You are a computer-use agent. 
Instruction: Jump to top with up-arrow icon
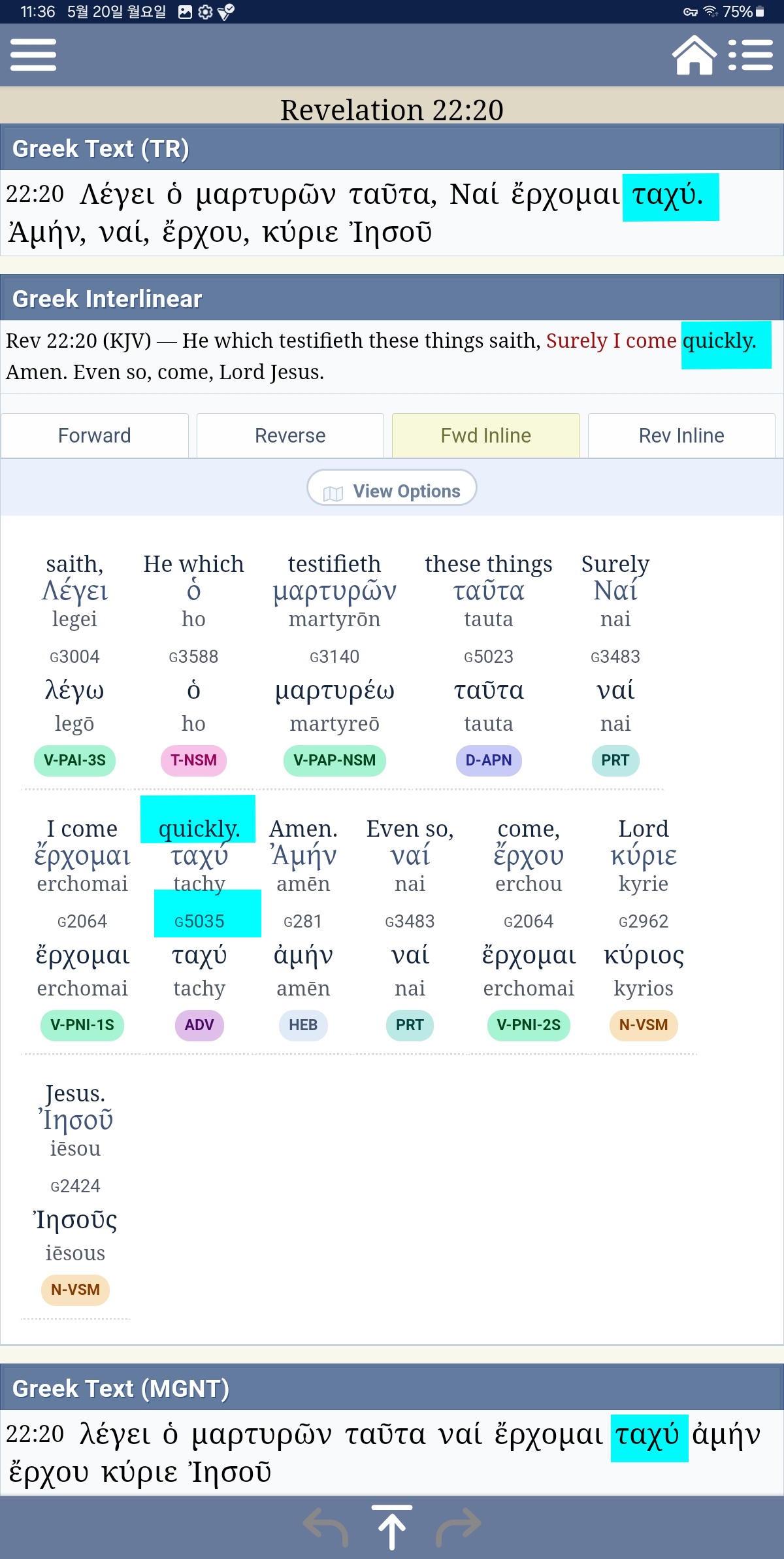(392, 1527)
